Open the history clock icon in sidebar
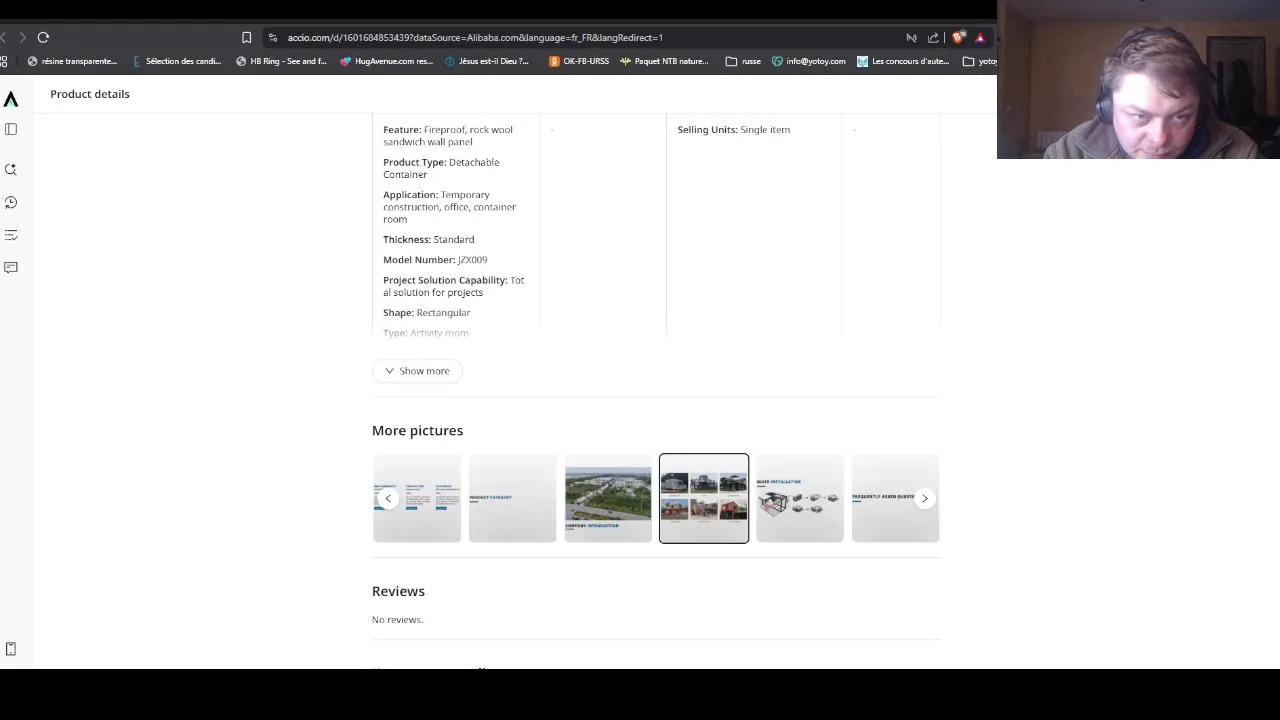The image size is (1280, 720). coord(11,202)
